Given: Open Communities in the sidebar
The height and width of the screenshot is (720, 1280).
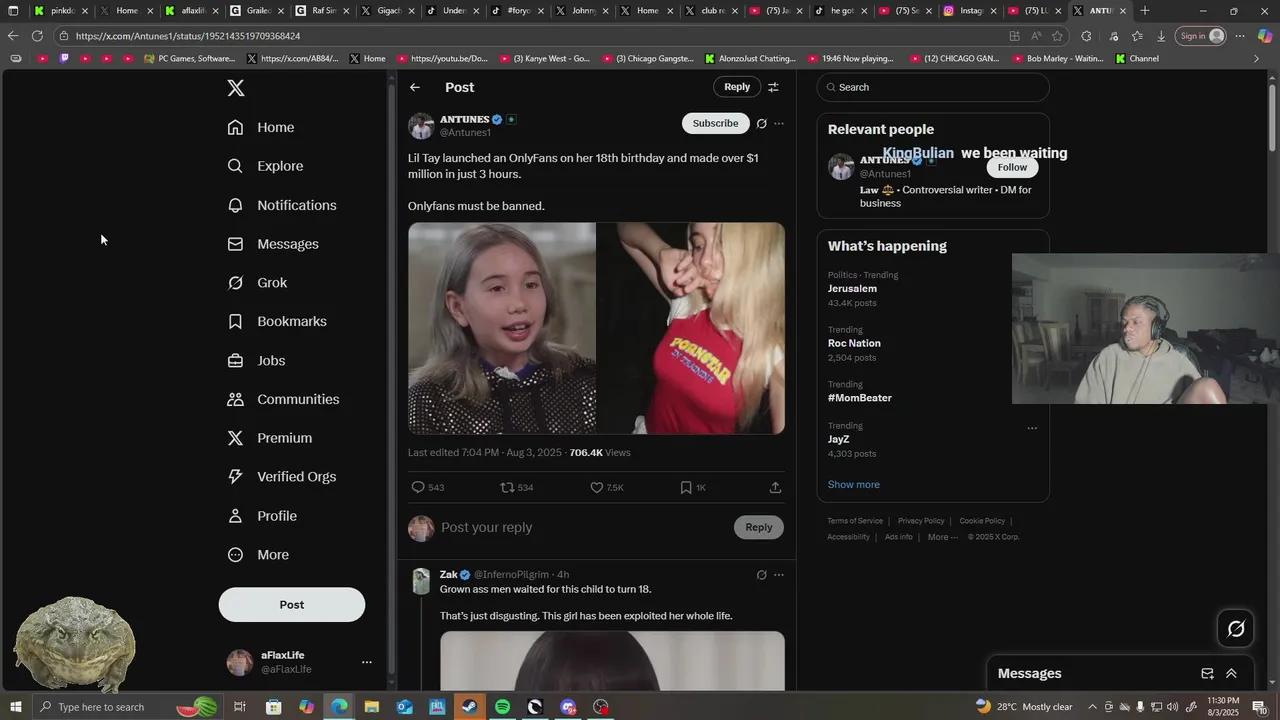Looking at the screenshot, I should tap(283, 399).
